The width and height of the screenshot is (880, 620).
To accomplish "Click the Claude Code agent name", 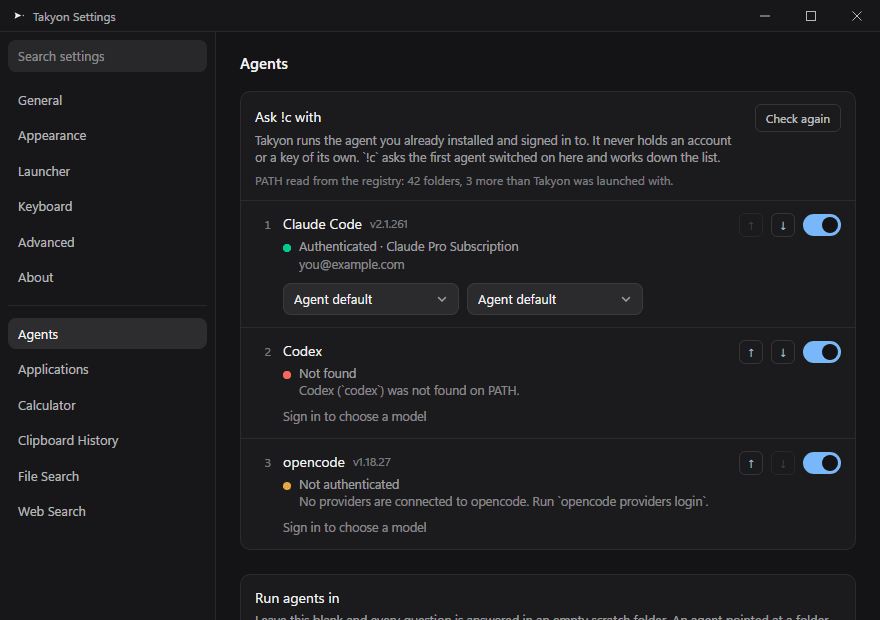I will coord(322,224).
